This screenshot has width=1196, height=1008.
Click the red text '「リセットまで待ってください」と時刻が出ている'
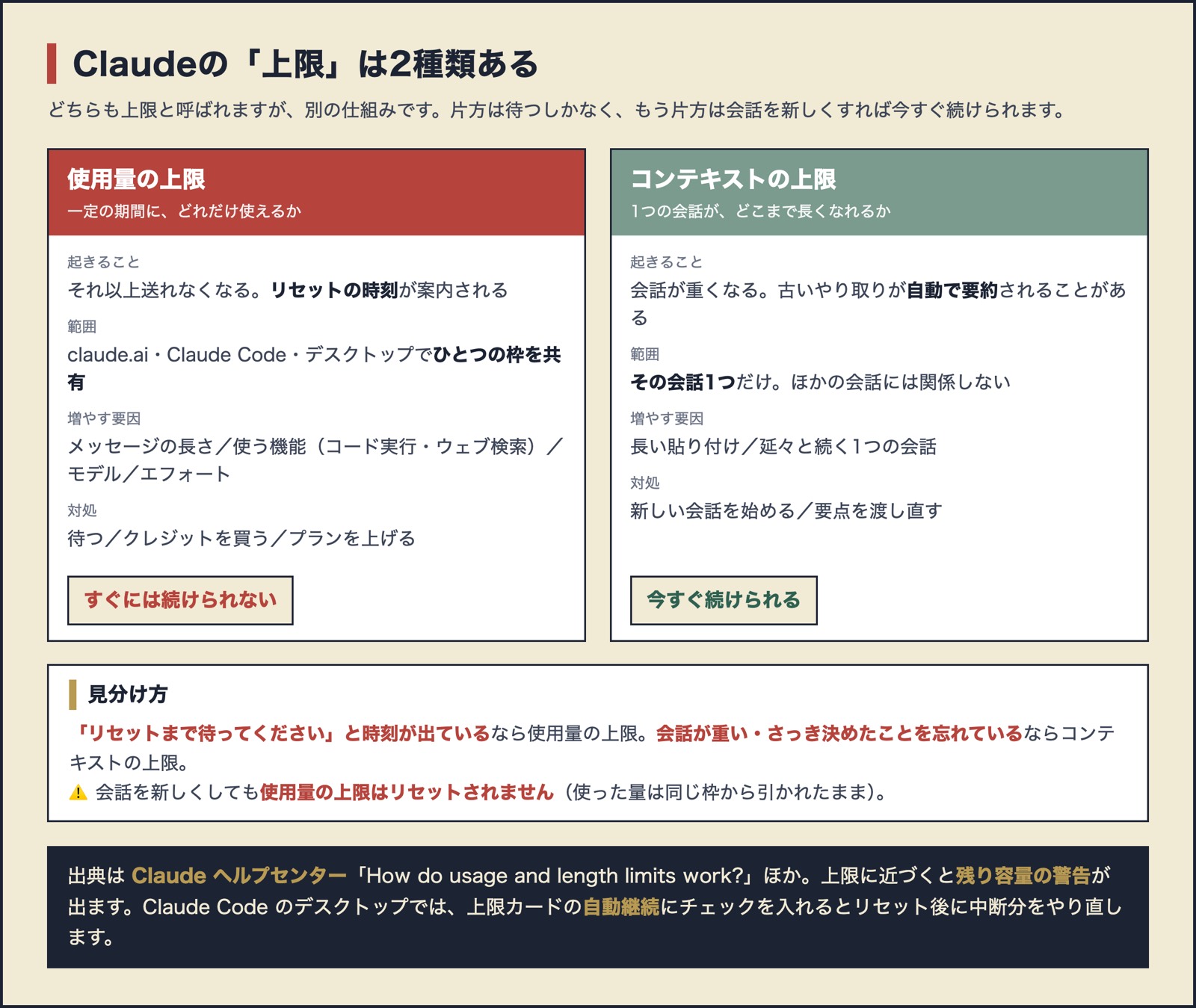click(x=280, y=734)
